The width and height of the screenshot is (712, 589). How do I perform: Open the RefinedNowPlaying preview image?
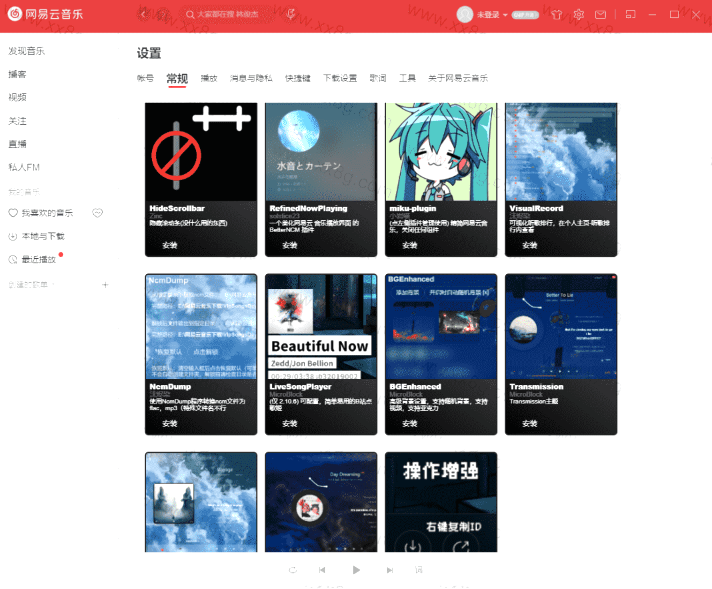point(321,152)
